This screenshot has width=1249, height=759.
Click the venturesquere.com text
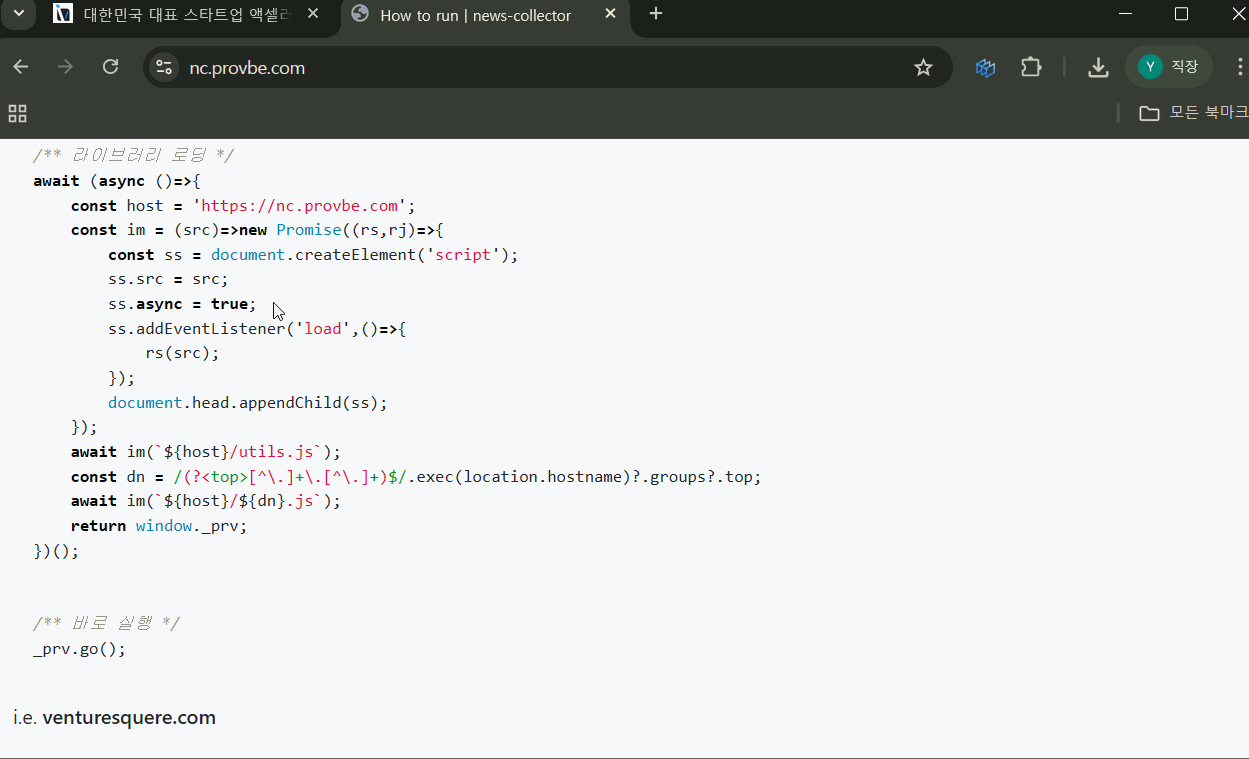point(129,718)
